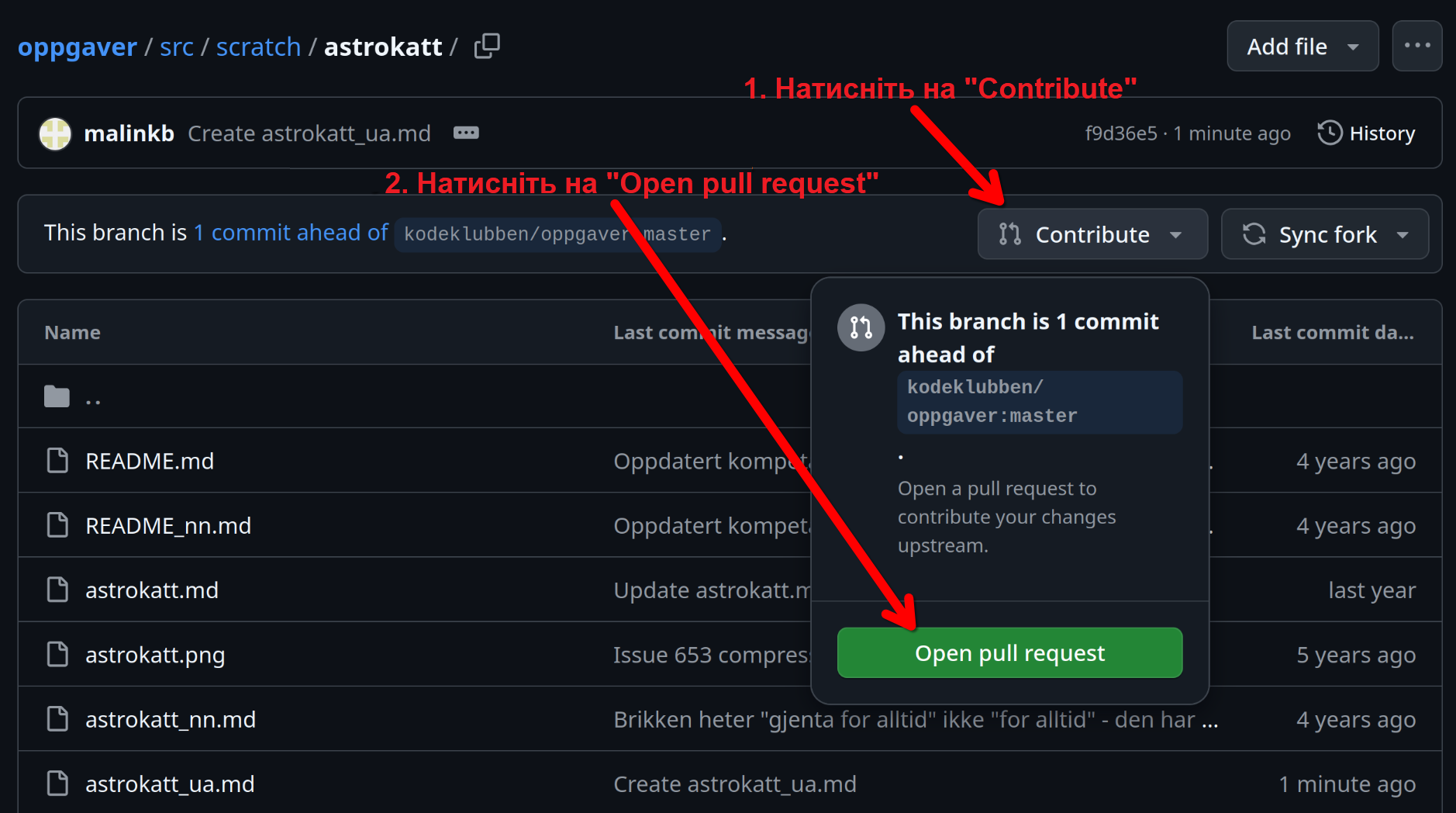Click the src breadcrumb link
This screenshot has height=813, width=1456.
pos(177,47)
